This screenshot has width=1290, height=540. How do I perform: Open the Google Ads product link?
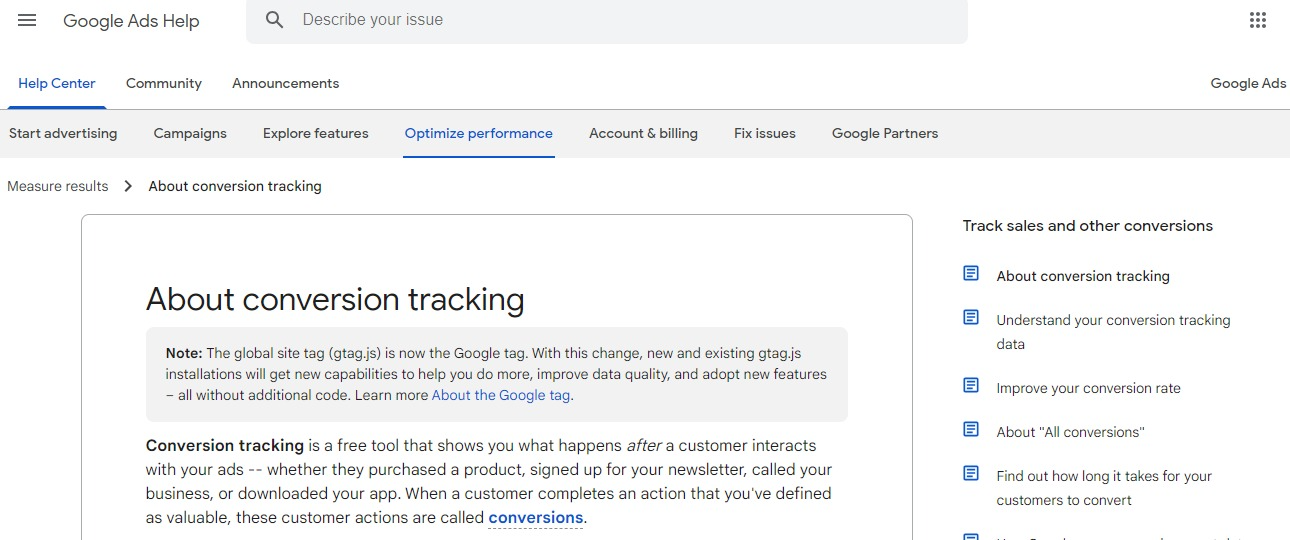(x=1247, y=84)
